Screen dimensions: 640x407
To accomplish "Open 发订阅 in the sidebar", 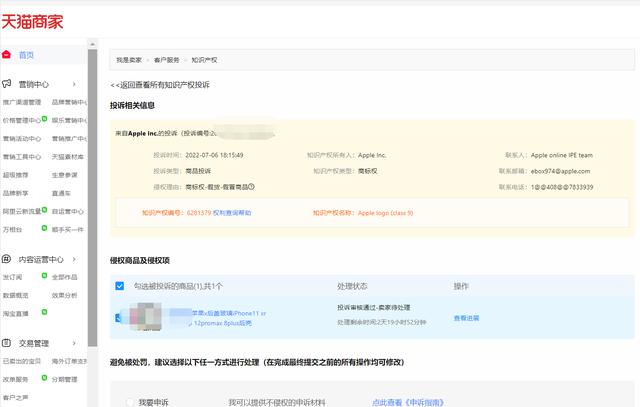I will tap(12, 277).
